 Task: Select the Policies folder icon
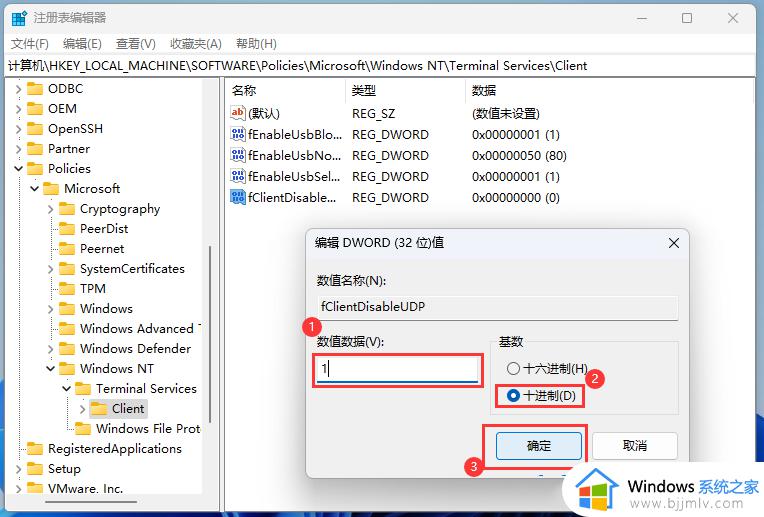(x=35, y=169)
